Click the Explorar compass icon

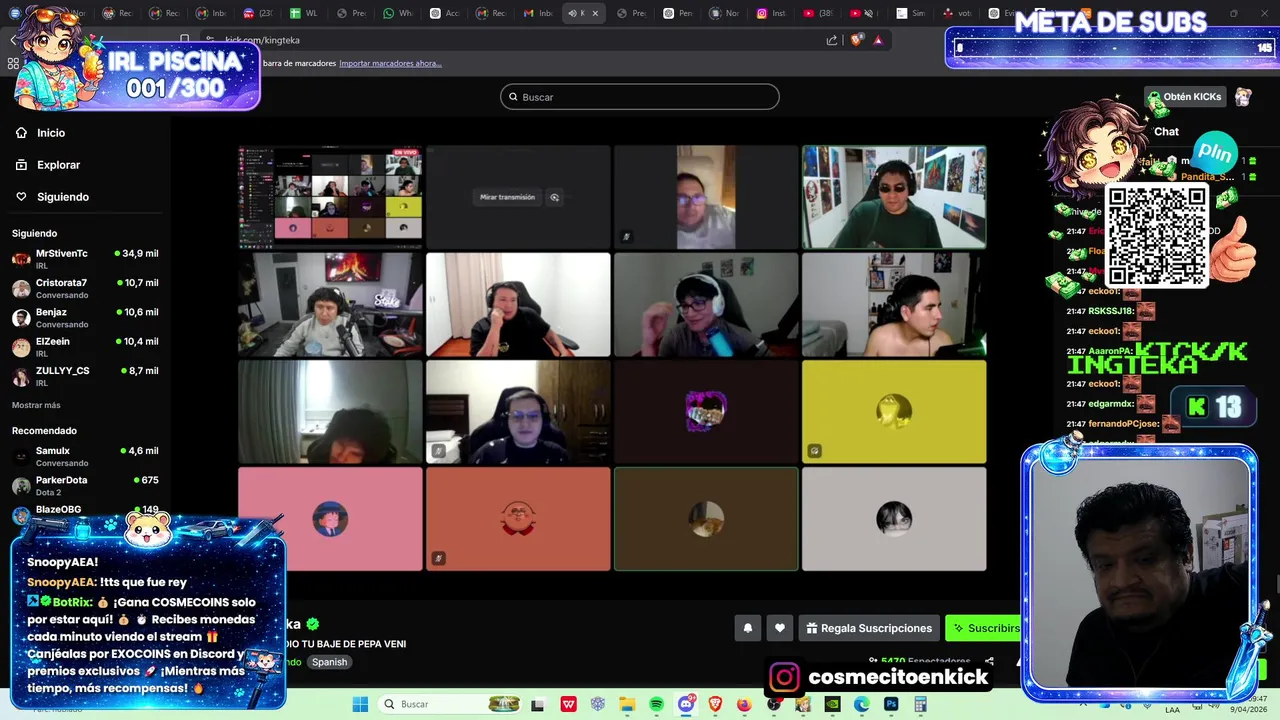pos(21,165)
